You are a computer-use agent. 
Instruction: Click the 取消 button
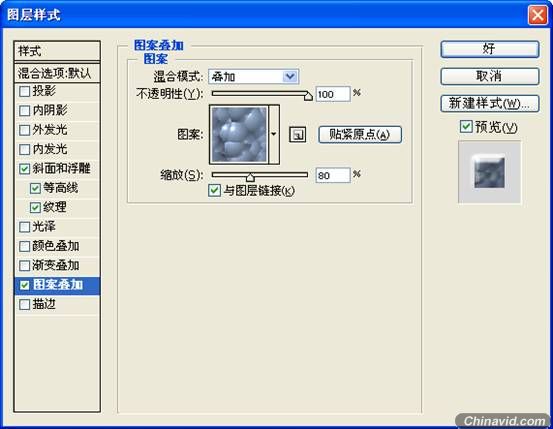click(x=490, y=76)
